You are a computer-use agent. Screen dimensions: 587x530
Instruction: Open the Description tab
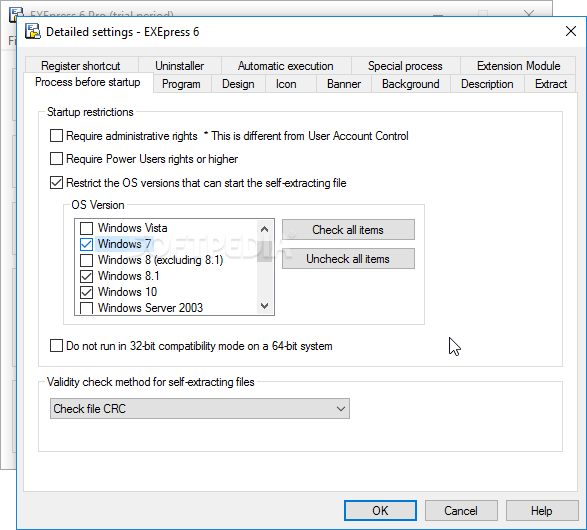(487, 84)
